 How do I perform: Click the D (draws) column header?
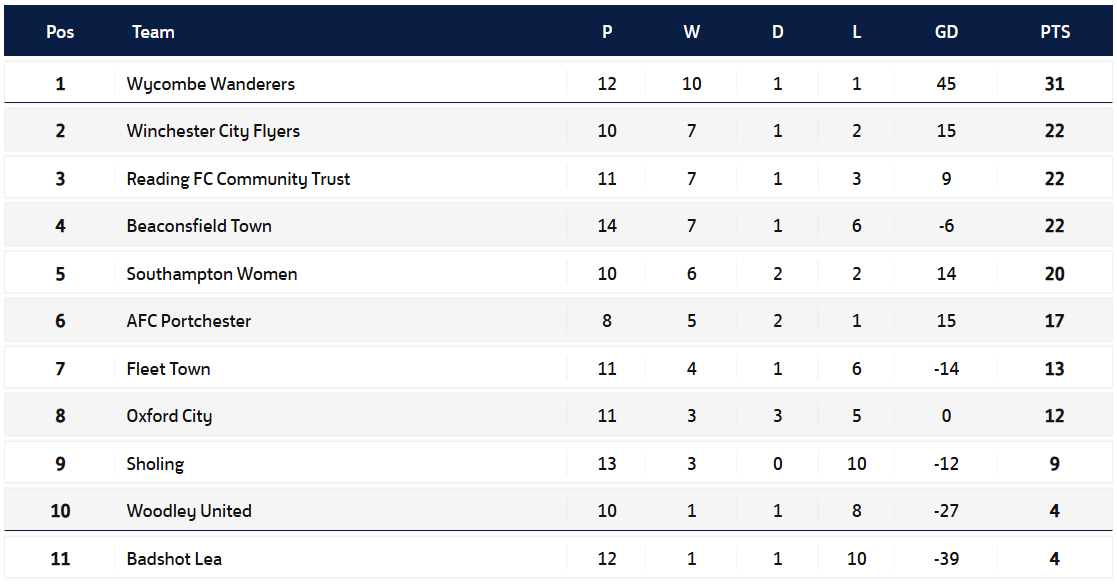pyautogui.click(x=778, y=32)
